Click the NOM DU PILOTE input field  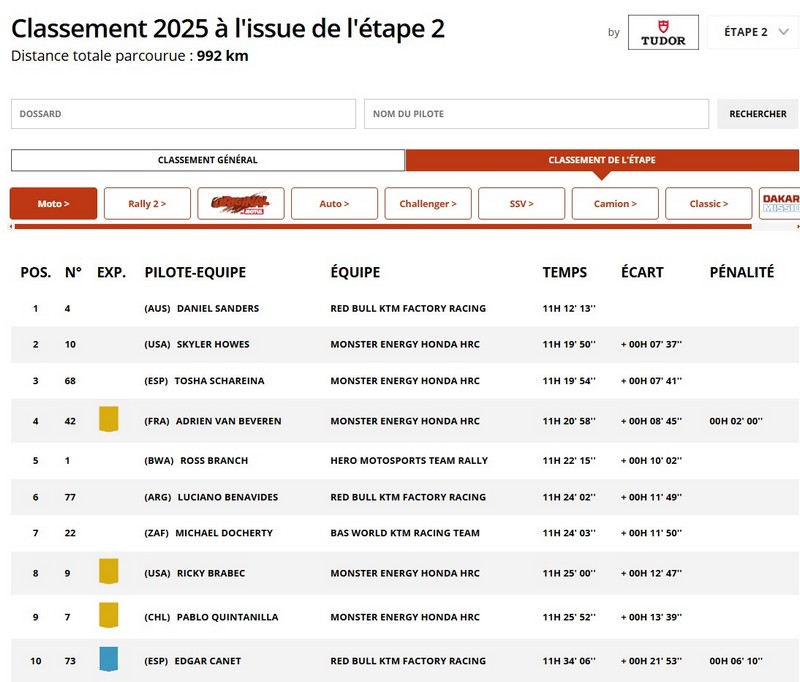(535, 114)
